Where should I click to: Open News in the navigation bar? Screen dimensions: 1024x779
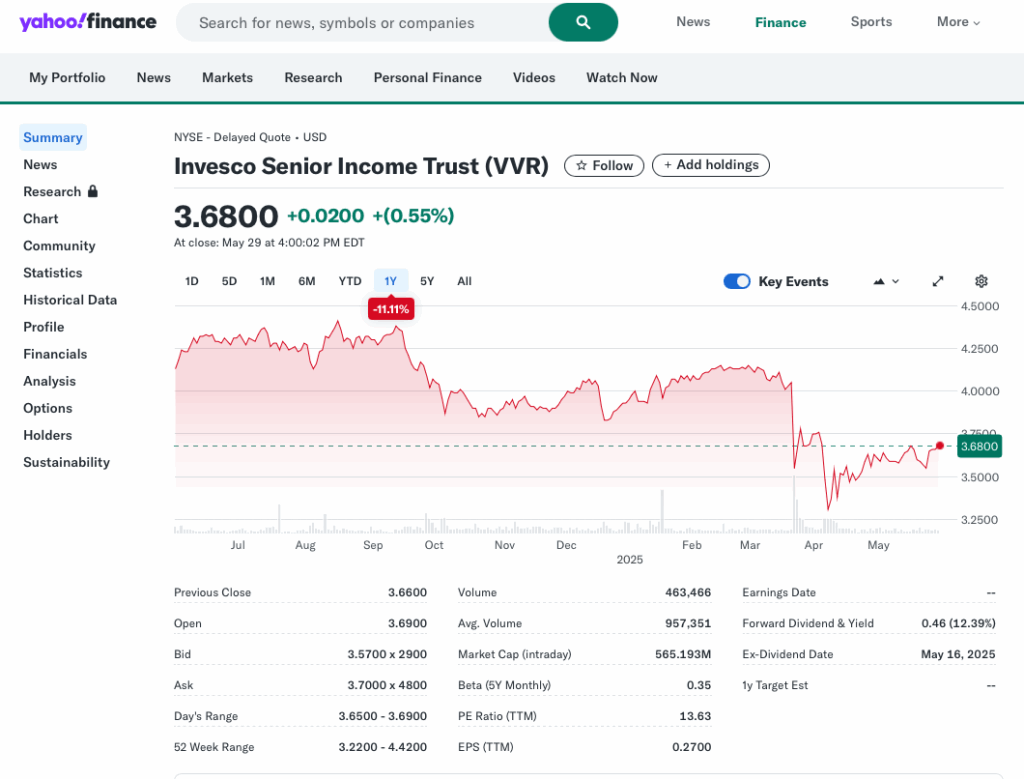pyautogui.click(x=153, y=78)
